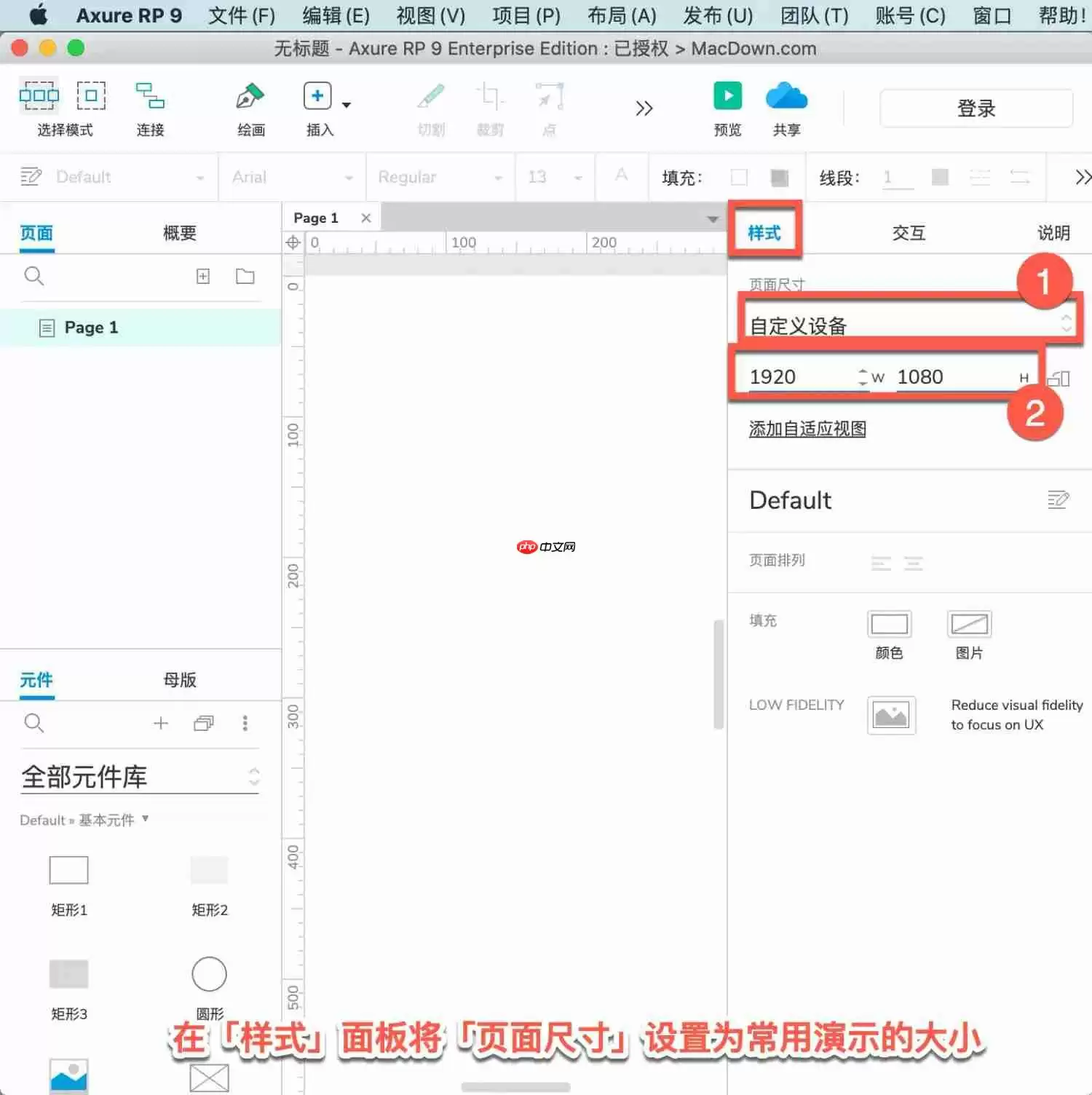Select the 圆形 circle widget
This screenshot has height=1095, width=1092.
click(x=209, y=973)
